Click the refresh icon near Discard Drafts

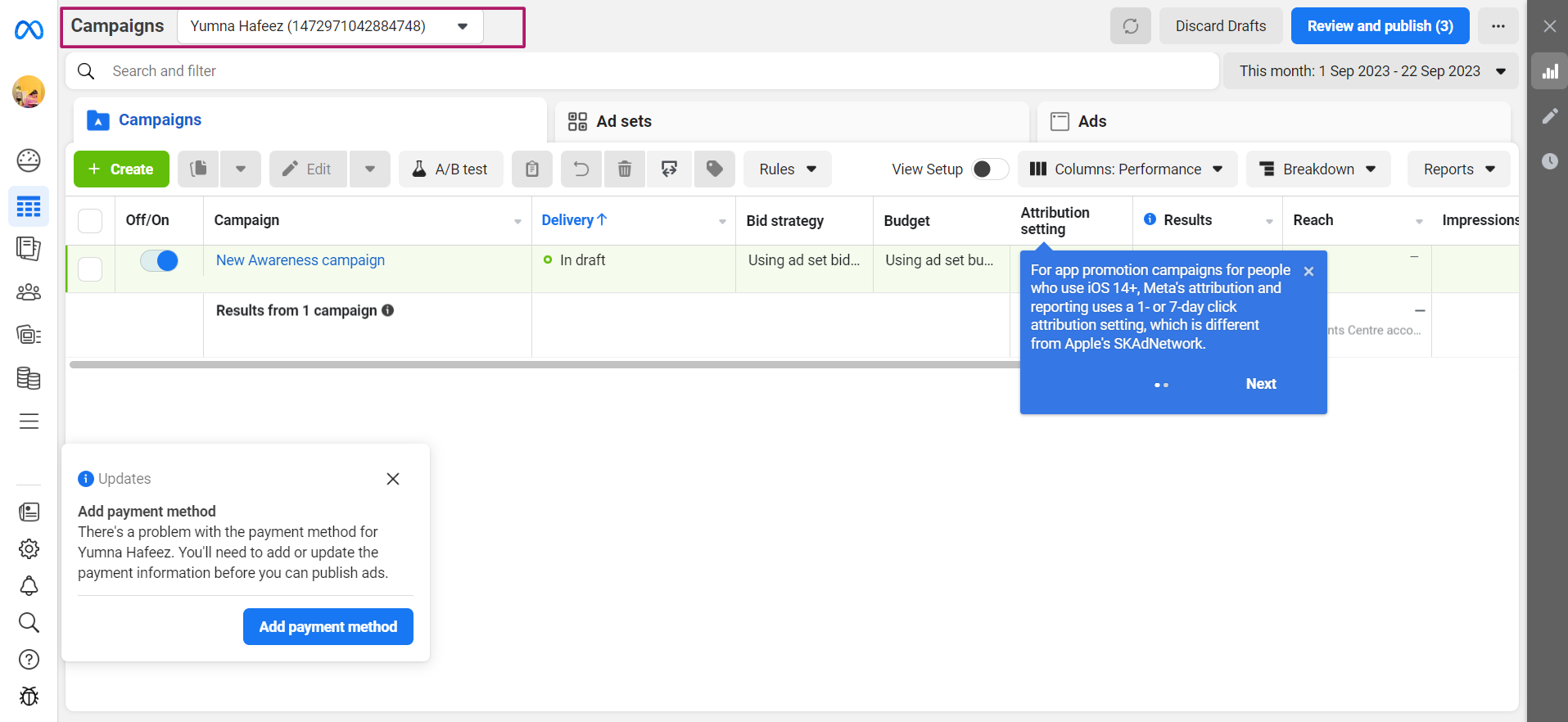click(1130, 26)
